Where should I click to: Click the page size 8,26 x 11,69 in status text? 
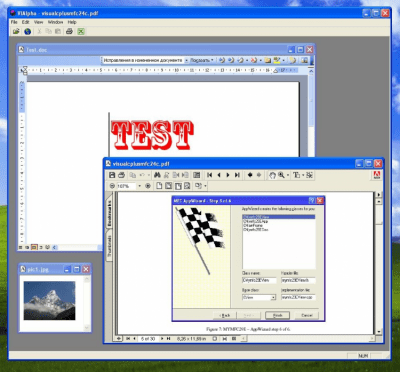pos(191,339)
